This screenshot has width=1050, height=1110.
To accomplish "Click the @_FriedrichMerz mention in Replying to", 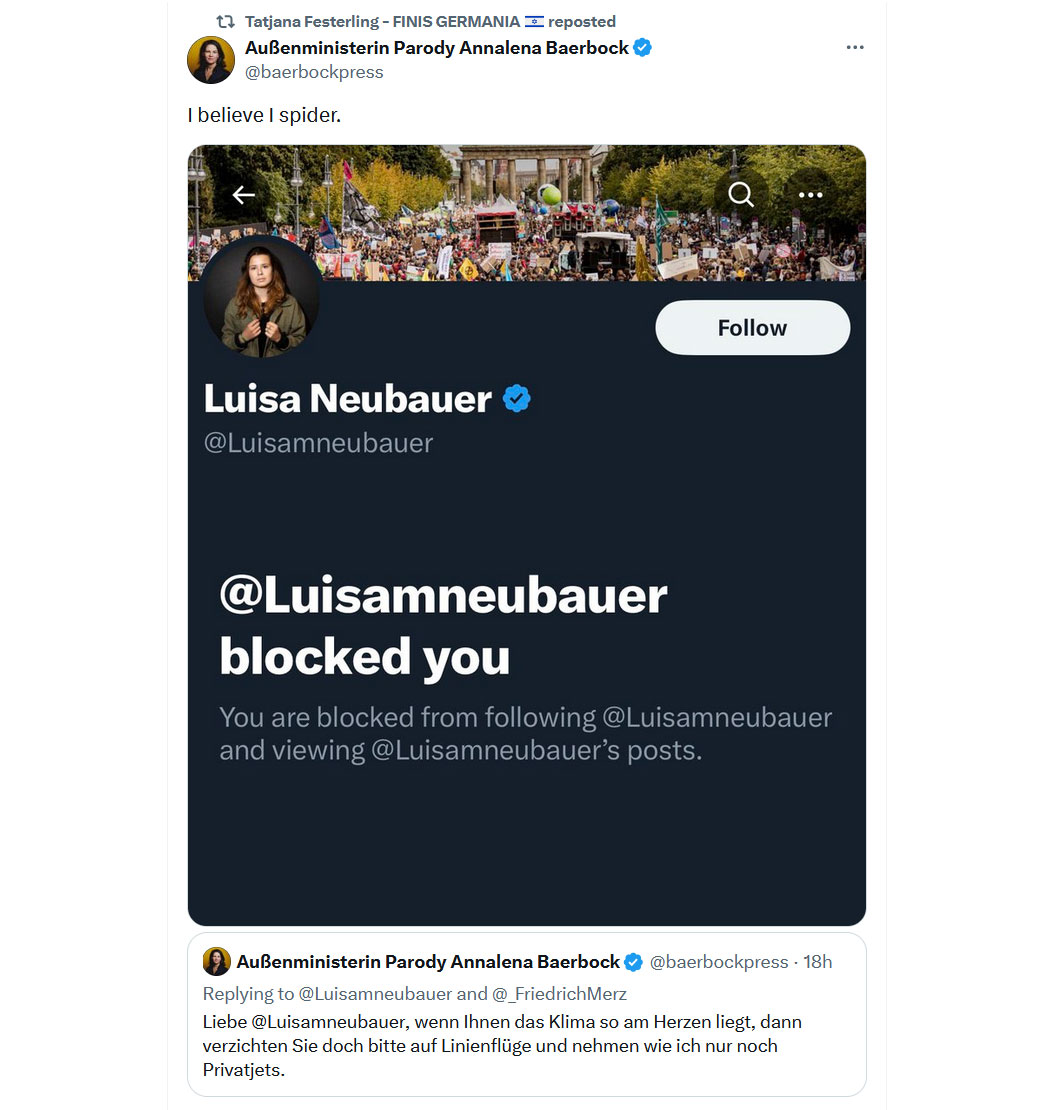I will (x=559, y=994).
